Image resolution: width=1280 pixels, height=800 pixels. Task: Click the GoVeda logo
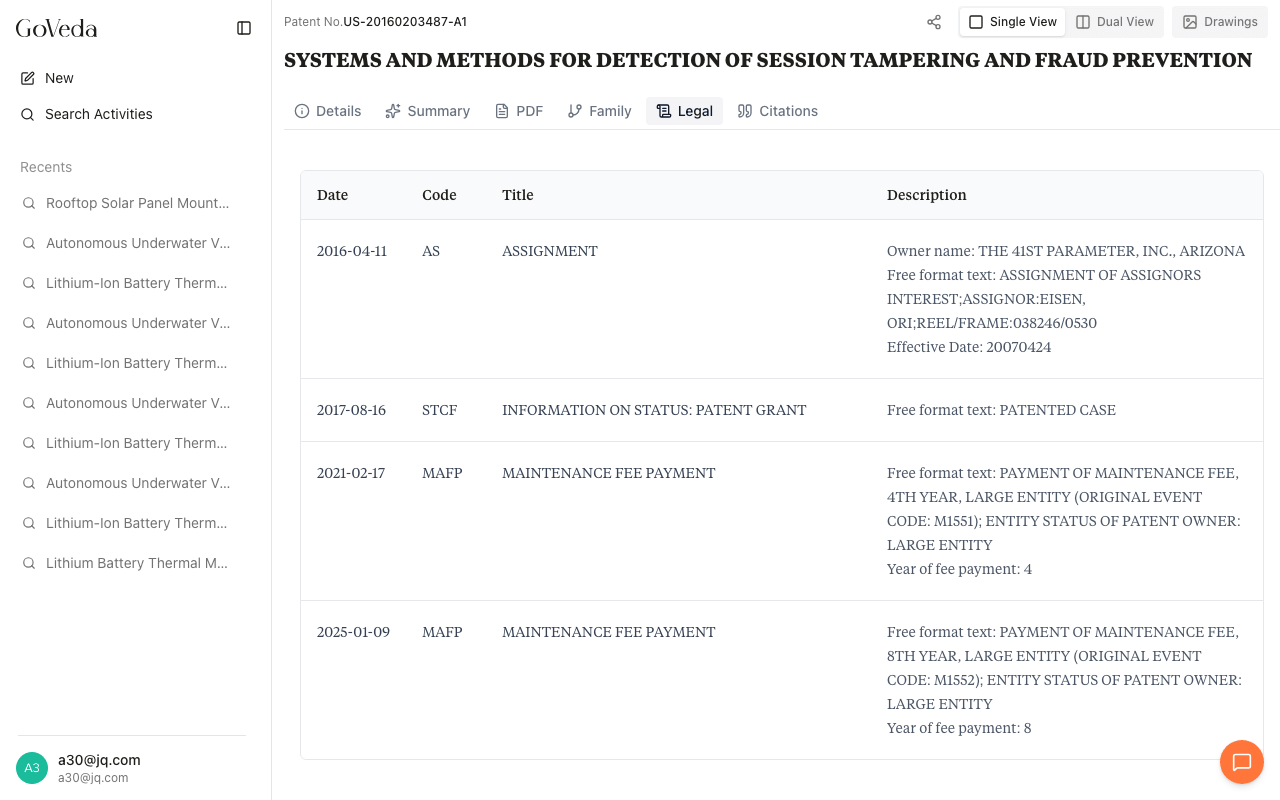(57, 28)
